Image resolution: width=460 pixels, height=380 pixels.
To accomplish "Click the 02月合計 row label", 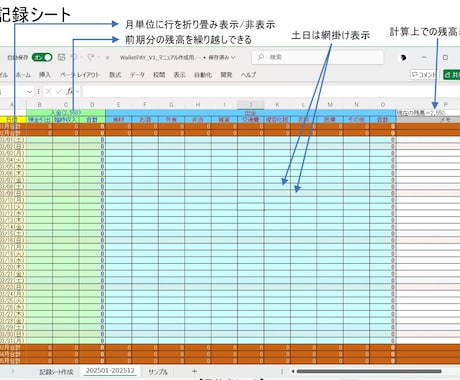I will 13,133.
